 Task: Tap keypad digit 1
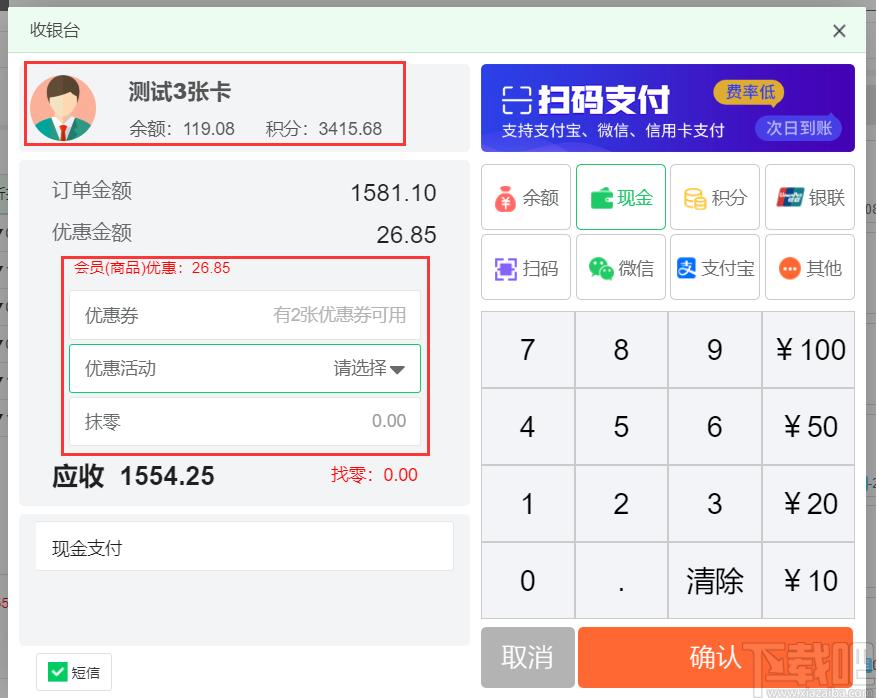tap(527, 504)
